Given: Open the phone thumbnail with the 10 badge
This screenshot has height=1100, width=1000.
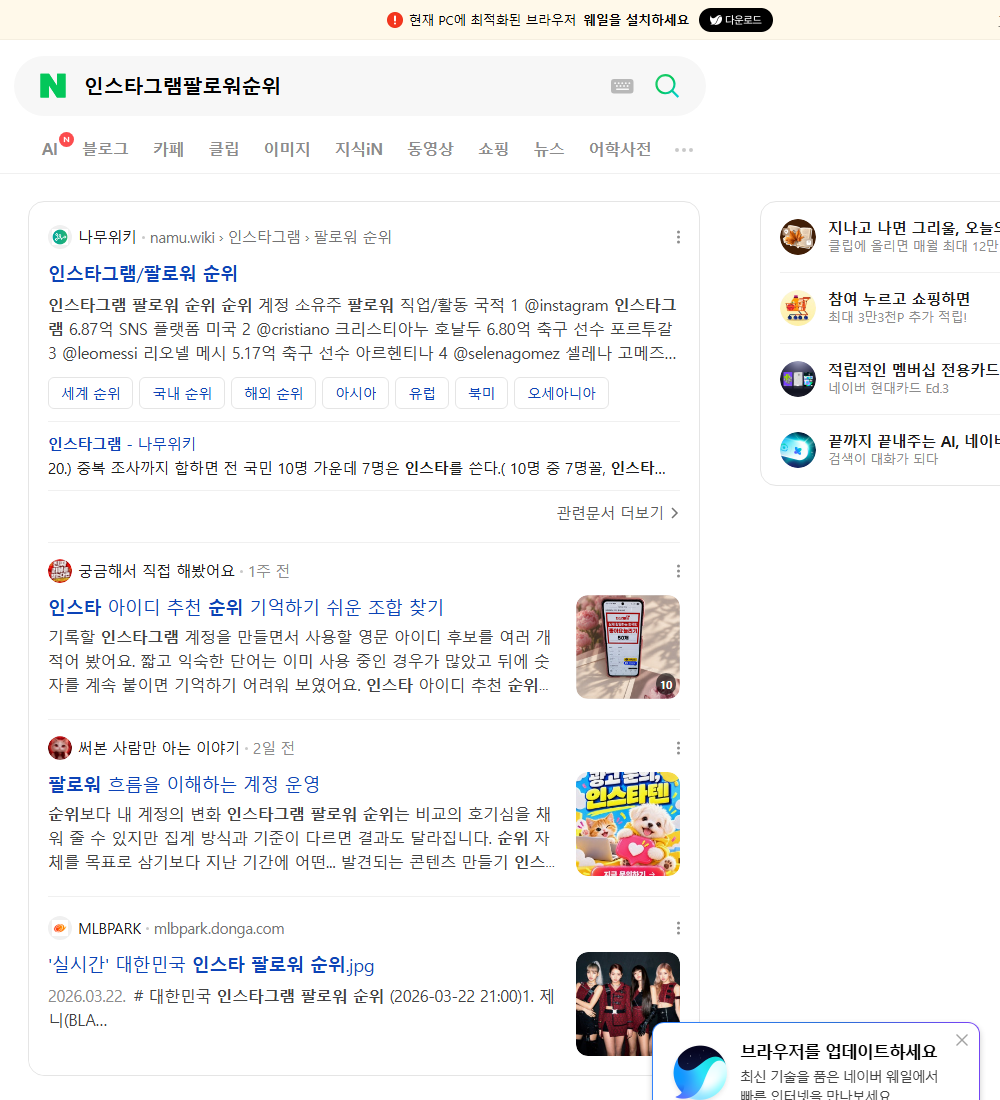Looking at the screenshot, I should click(627, 647).
